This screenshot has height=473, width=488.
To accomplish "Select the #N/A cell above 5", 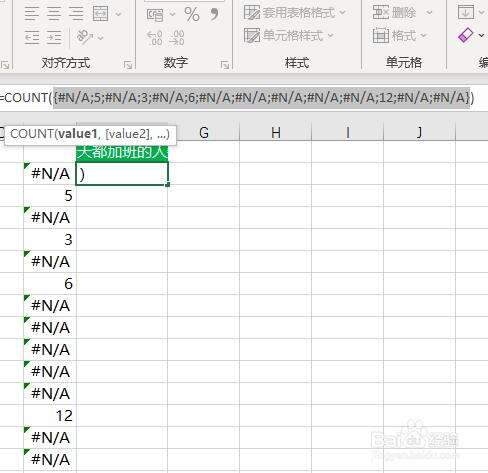I will (50, 174).
